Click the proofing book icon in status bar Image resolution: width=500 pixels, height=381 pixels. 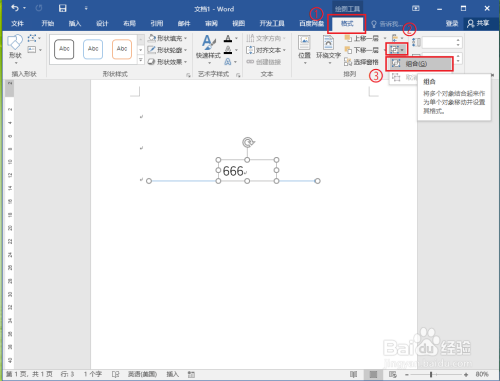pos(115,374)
